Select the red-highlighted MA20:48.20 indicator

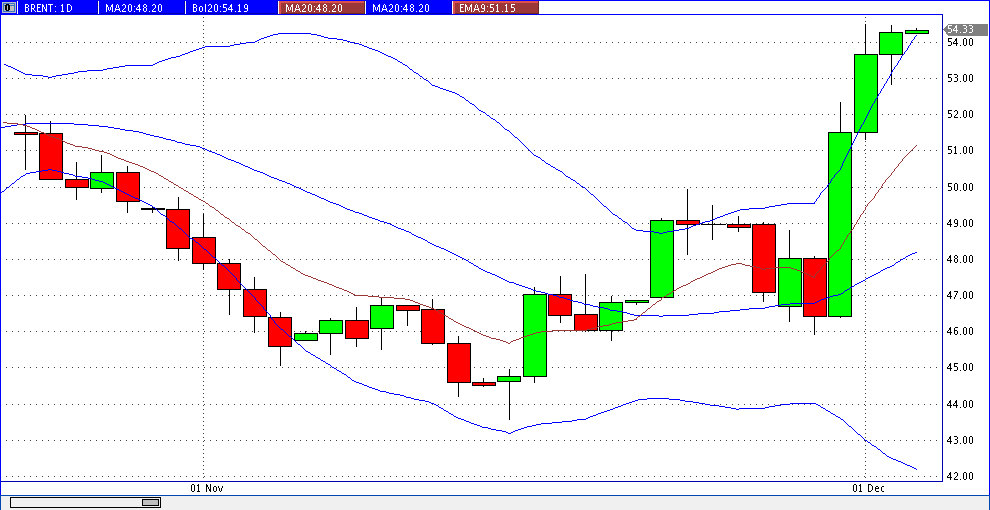pyautogui.click(x=321, y=8)
